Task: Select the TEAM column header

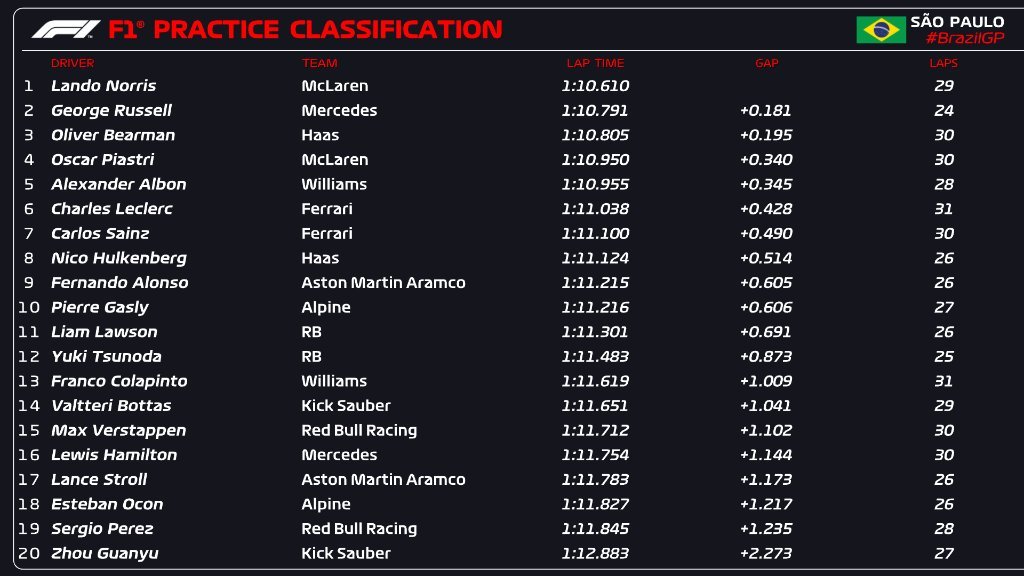Action: [x=319, y=63]
